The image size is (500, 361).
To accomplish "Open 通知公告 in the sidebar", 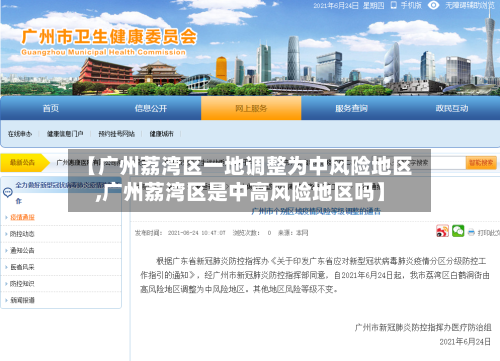I will click(x=22, y=251).
